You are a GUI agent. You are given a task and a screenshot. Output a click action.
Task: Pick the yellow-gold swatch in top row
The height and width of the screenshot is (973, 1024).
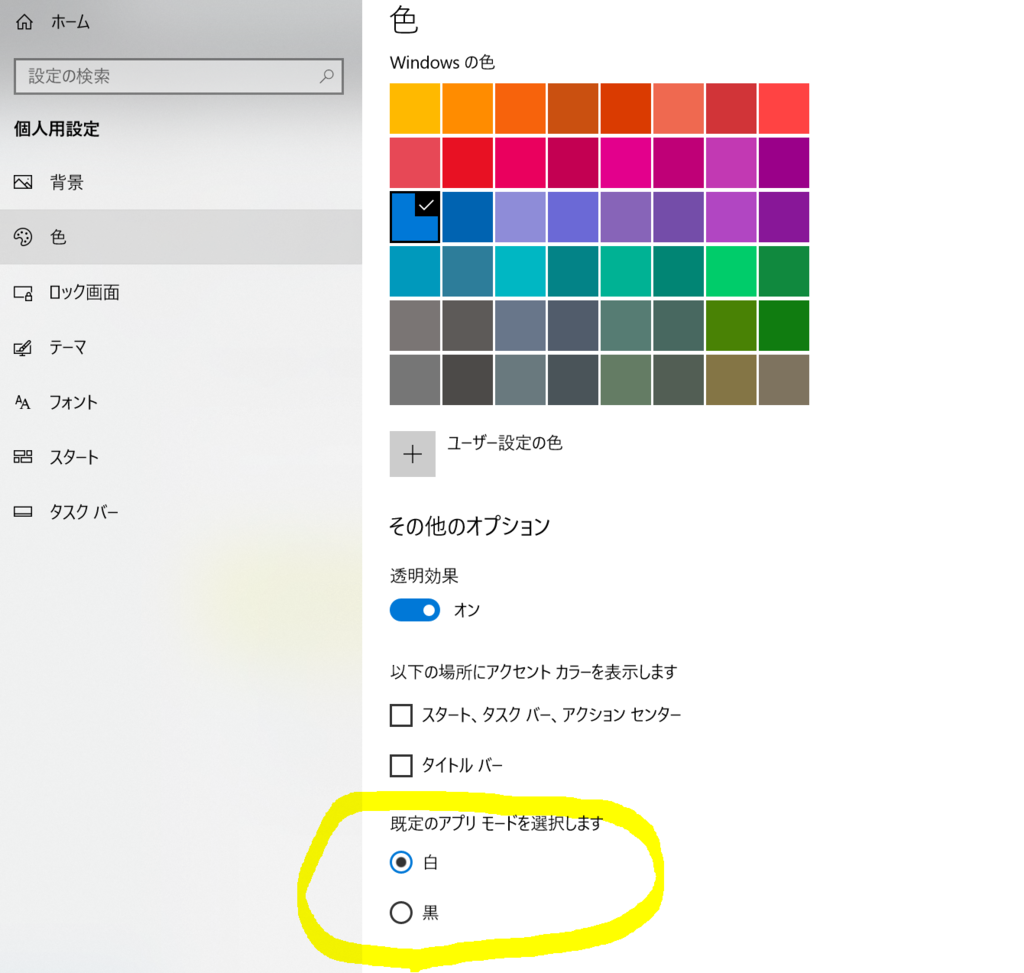coord(415,108)
